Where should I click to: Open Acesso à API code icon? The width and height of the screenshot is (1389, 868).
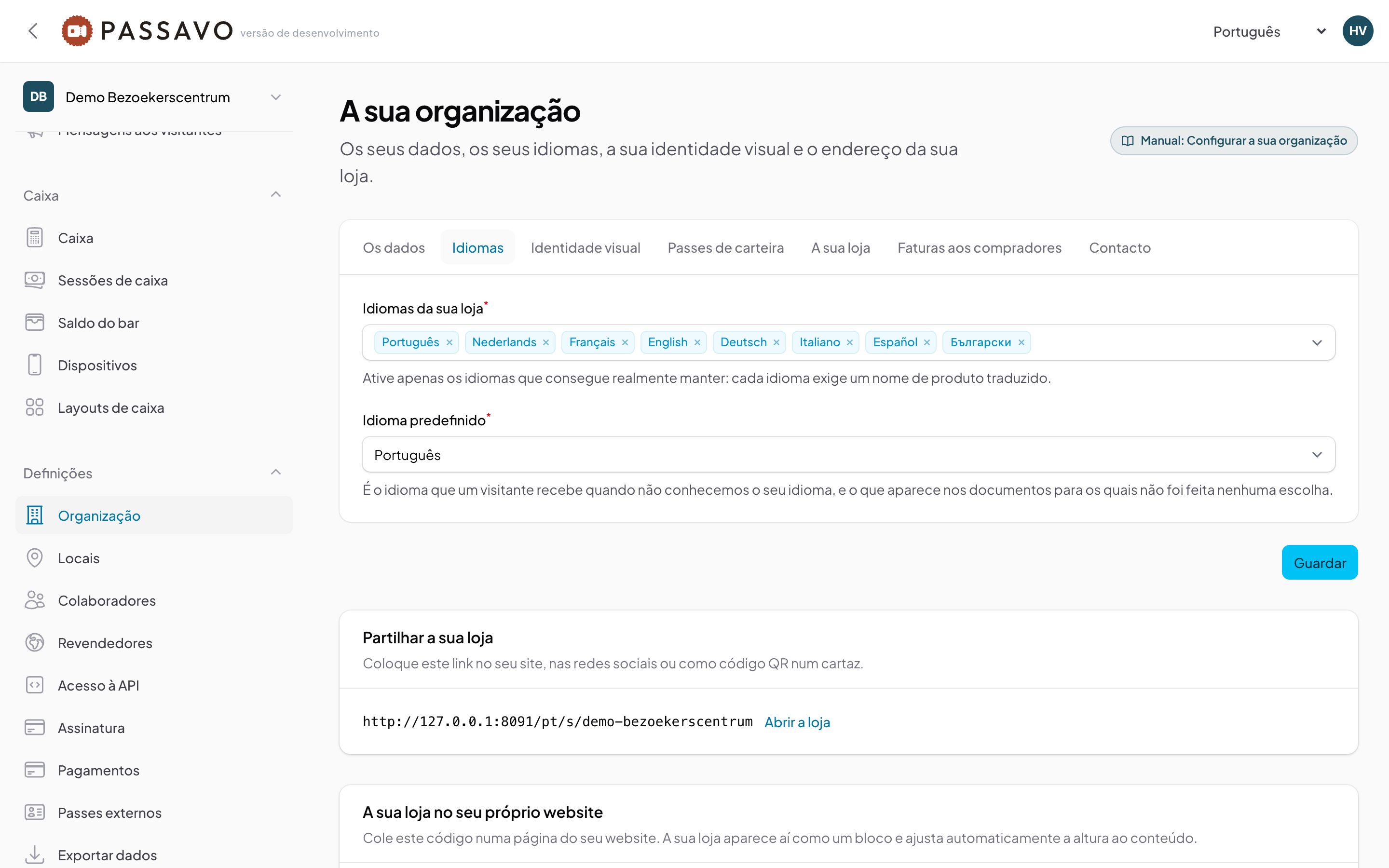tap(34, 685)
